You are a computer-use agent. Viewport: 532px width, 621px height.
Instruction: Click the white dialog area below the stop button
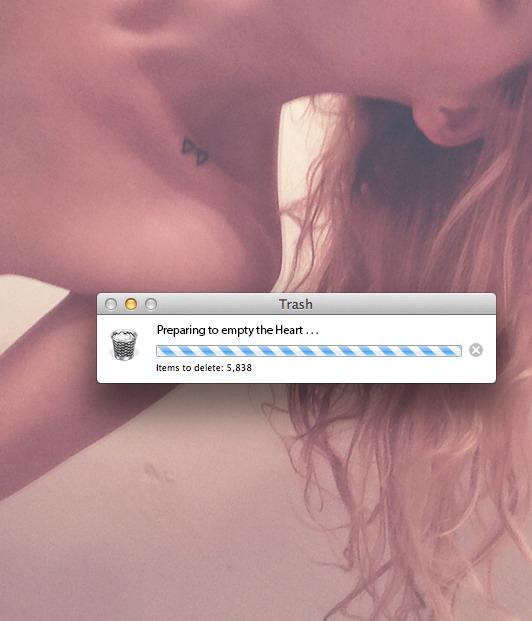[476, 370]
